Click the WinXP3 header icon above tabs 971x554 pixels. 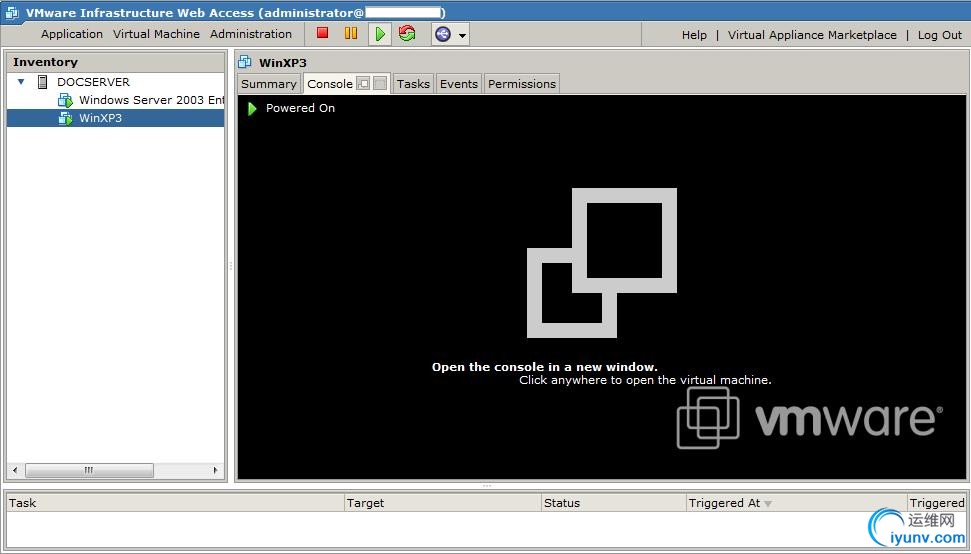coord(245,62)
